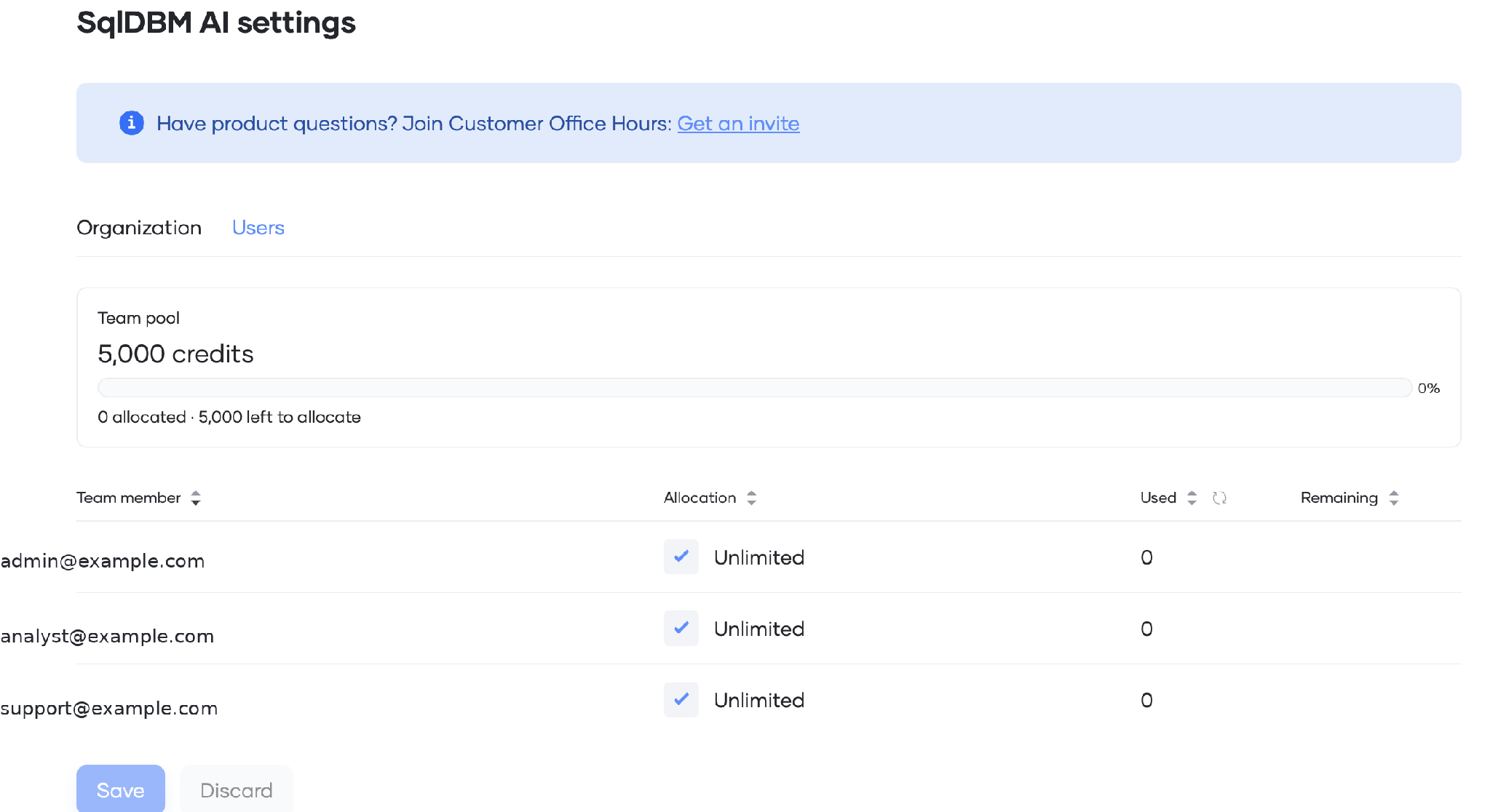Click the Unlimited label for admin@example.com

[x=759, y=557]
